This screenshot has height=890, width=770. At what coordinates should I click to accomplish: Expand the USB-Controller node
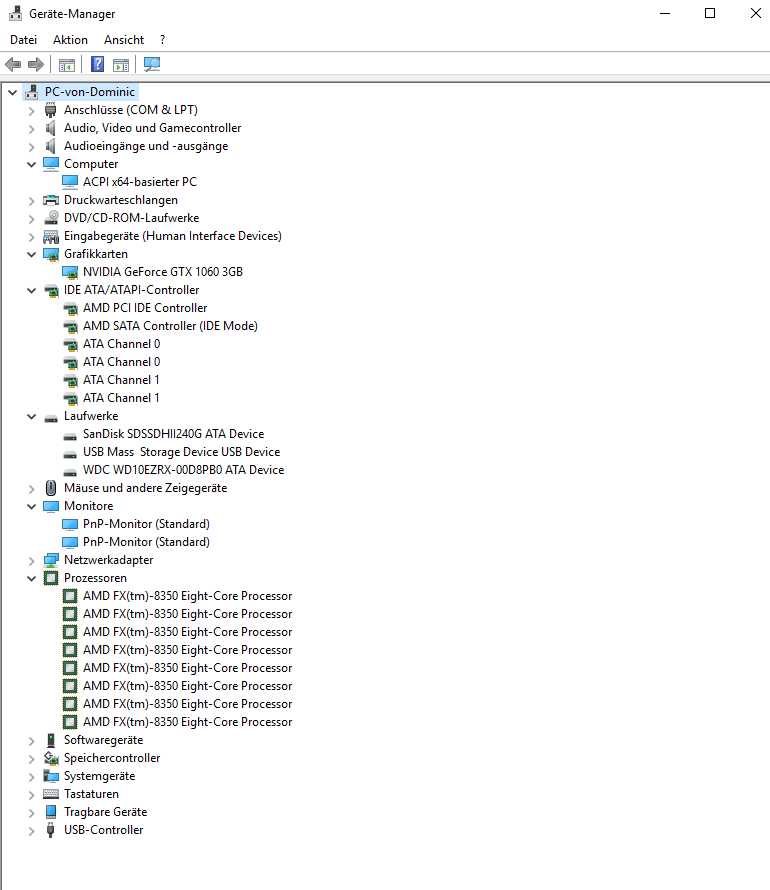32,831
